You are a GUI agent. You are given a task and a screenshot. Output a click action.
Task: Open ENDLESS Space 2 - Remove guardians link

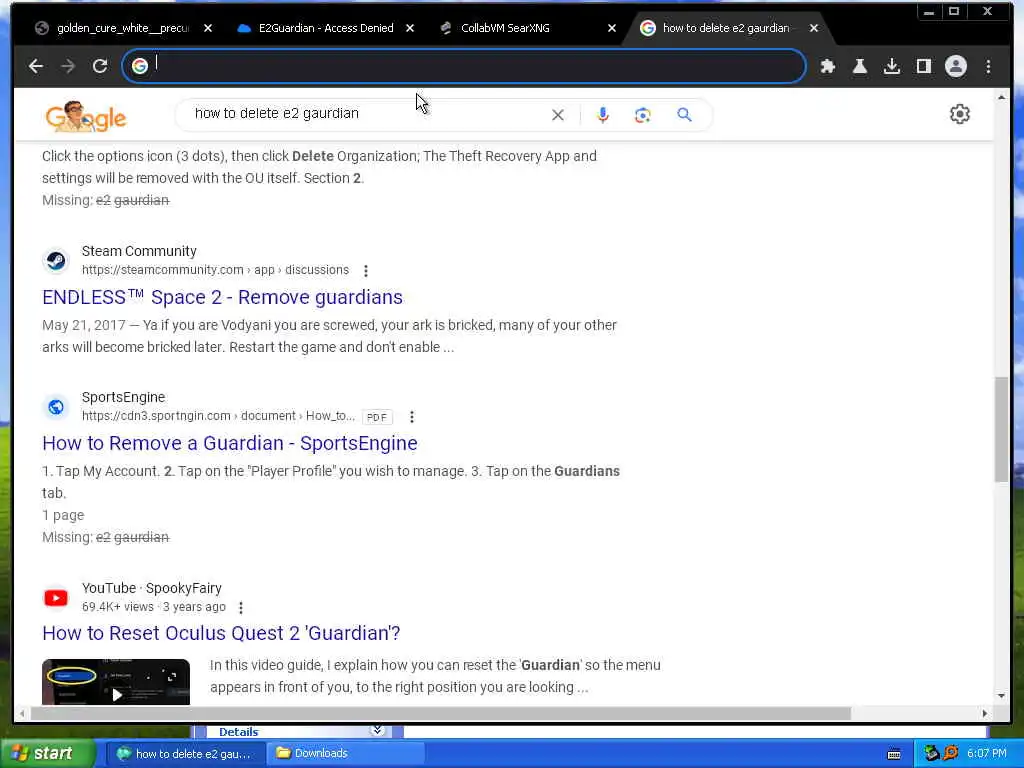(x=223, y=297)
